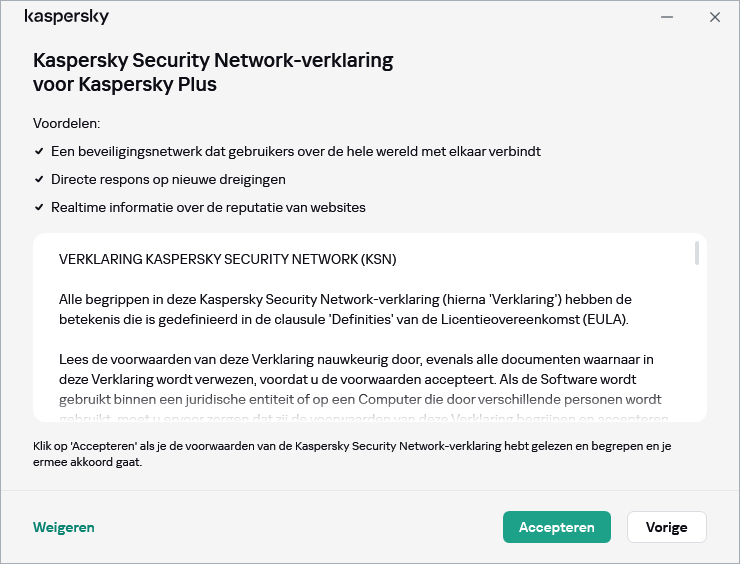Click the 'Directe respons op nieuwe dreigingen' text
This screenshot has height=564, width=740.
pyautogui.click(x=168, y=180)
